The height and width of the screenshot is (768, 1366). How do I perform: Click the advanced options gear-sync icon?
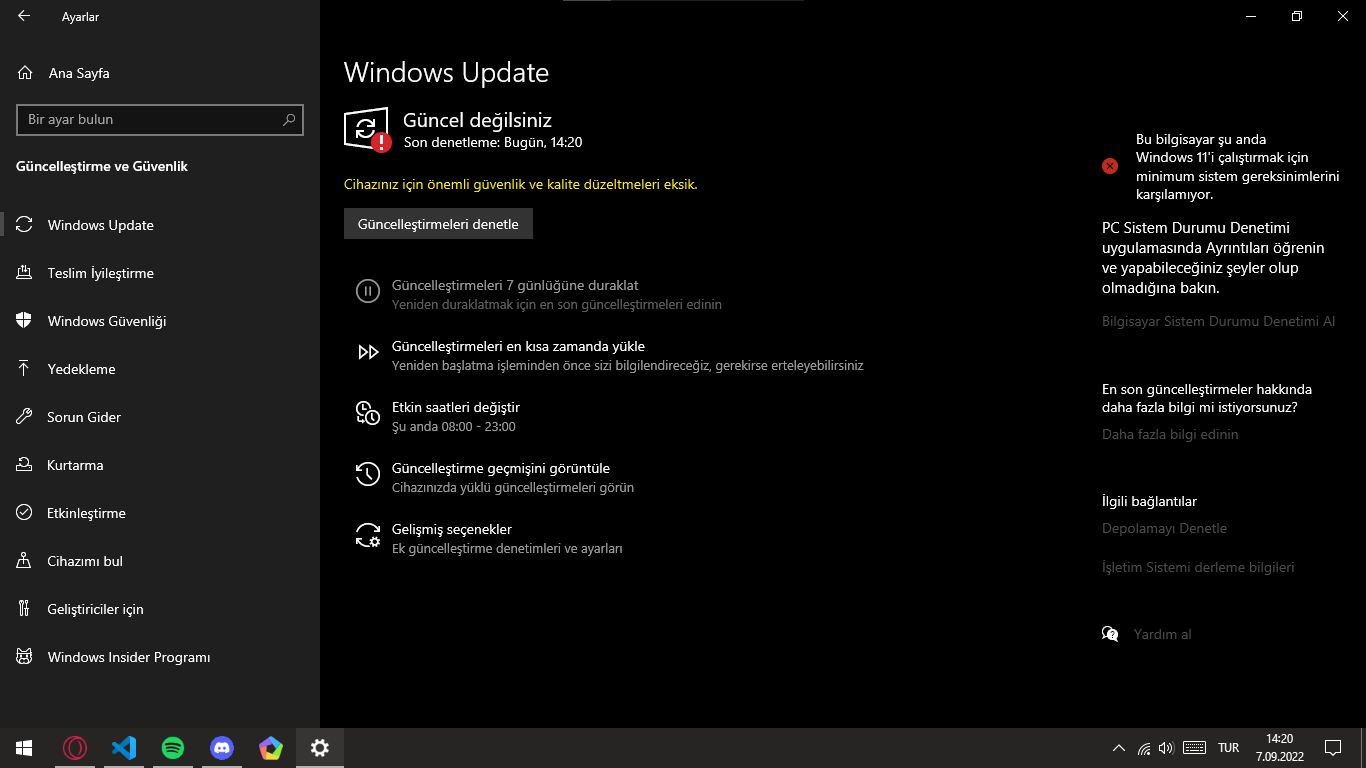click(368, 535)
